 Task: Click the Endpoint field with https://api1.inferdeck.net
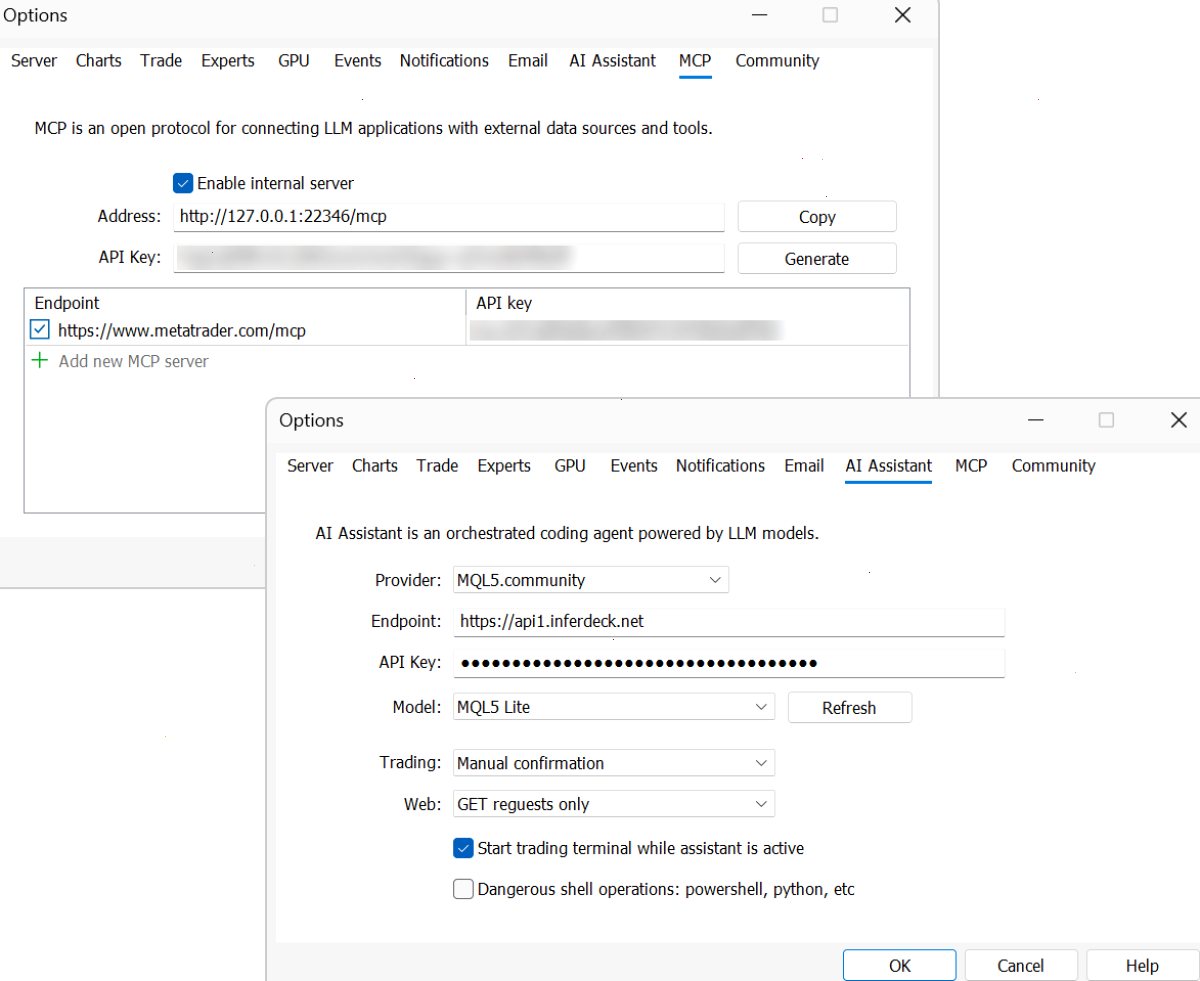click(x=729, y=621)
